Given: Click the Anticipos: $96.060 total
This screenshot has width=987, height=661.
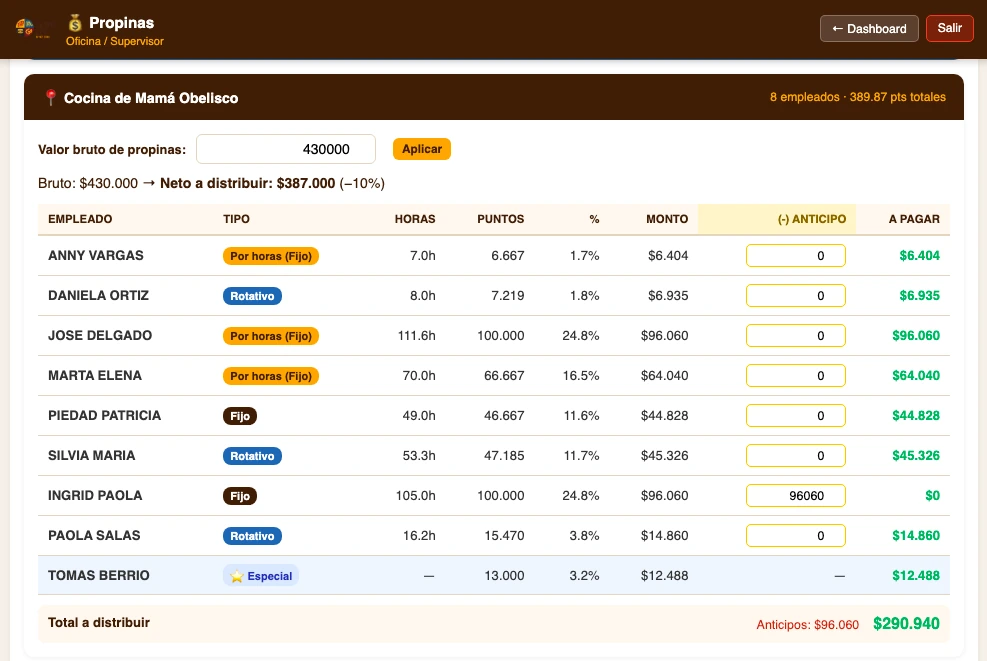Looking at the screenshot, I should (x=808, y=624).
